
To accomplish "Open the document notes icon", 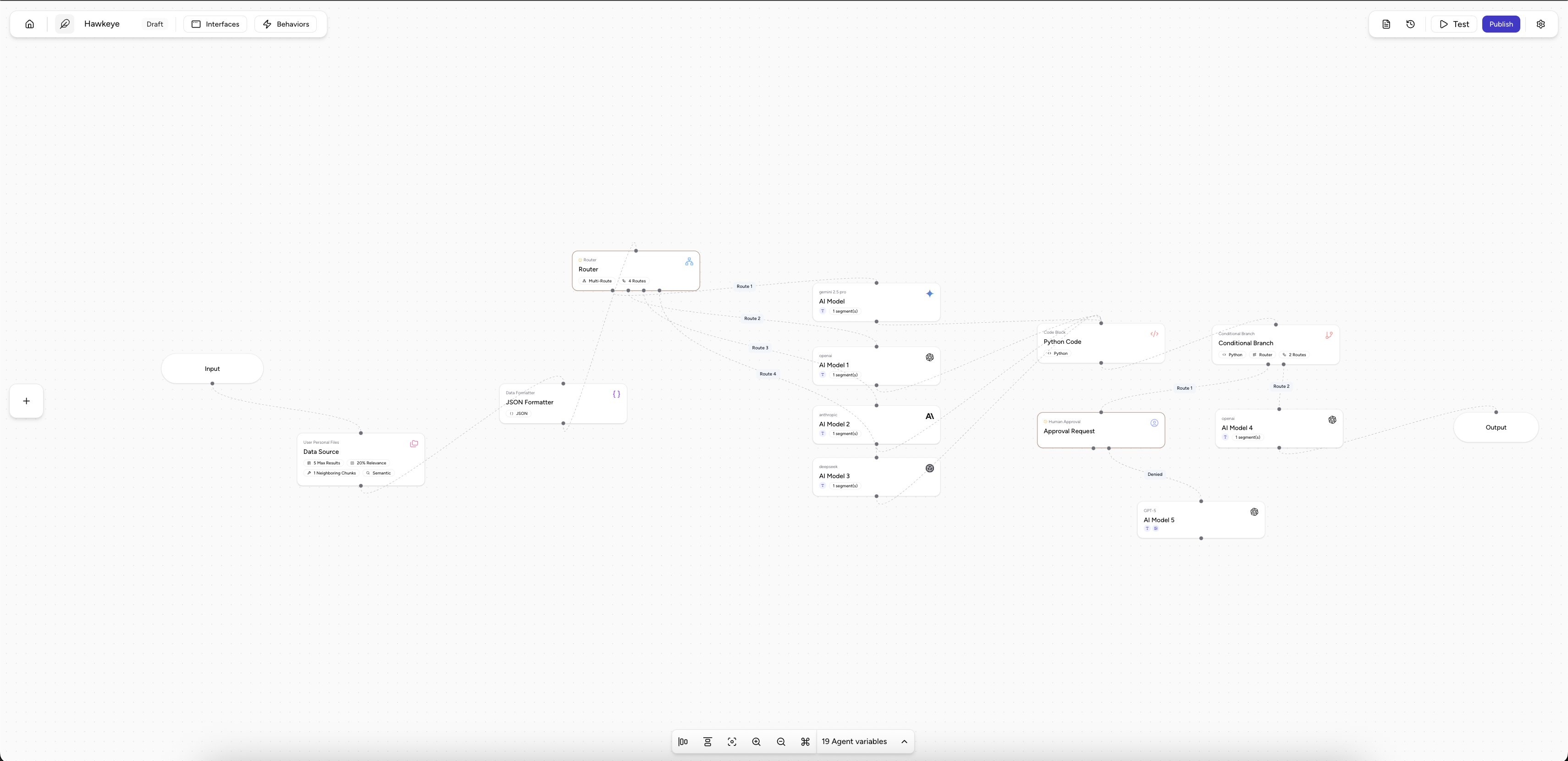I will pos(1386,24).
